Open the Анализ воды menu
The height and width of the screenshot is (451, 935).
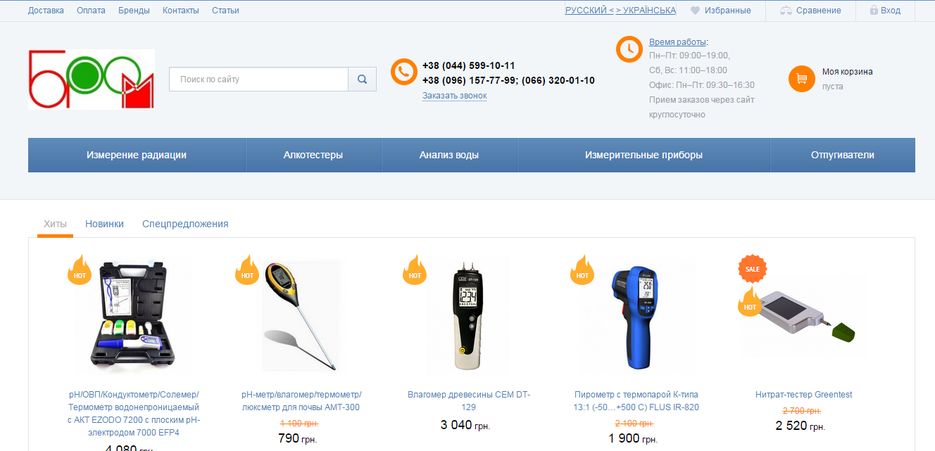(x=449, y=155)
